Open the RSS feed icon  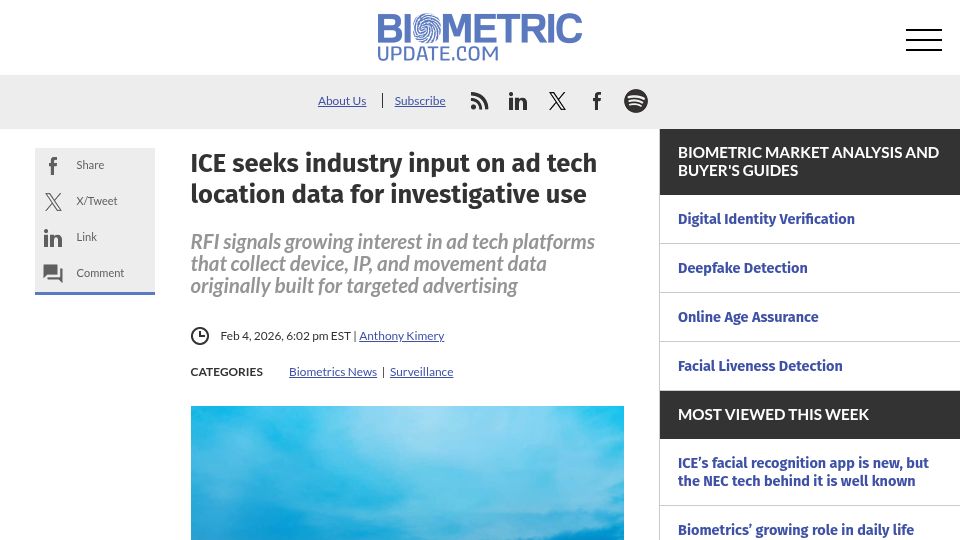click(x=479, y=101)
